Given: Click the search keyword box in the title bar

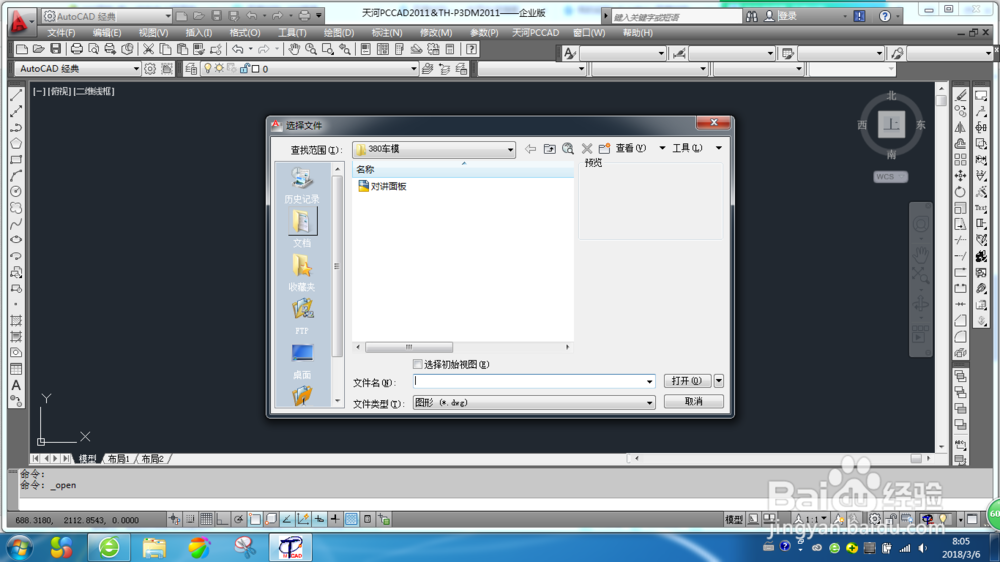Looking at the screenshot, I should click(676, 17).
